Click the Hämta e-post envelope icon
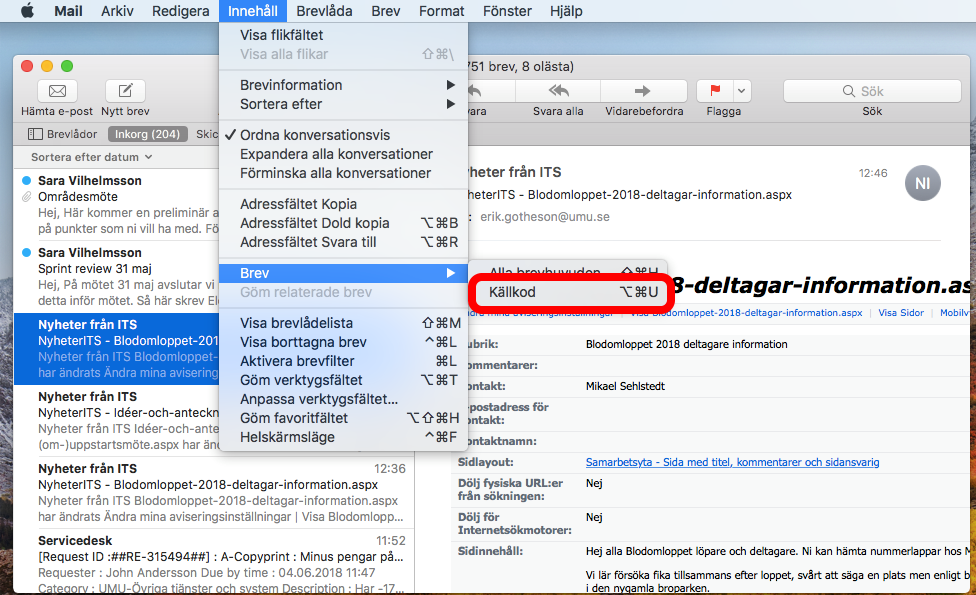The height and width of the screenshot is (595, 976). [57, 91]
